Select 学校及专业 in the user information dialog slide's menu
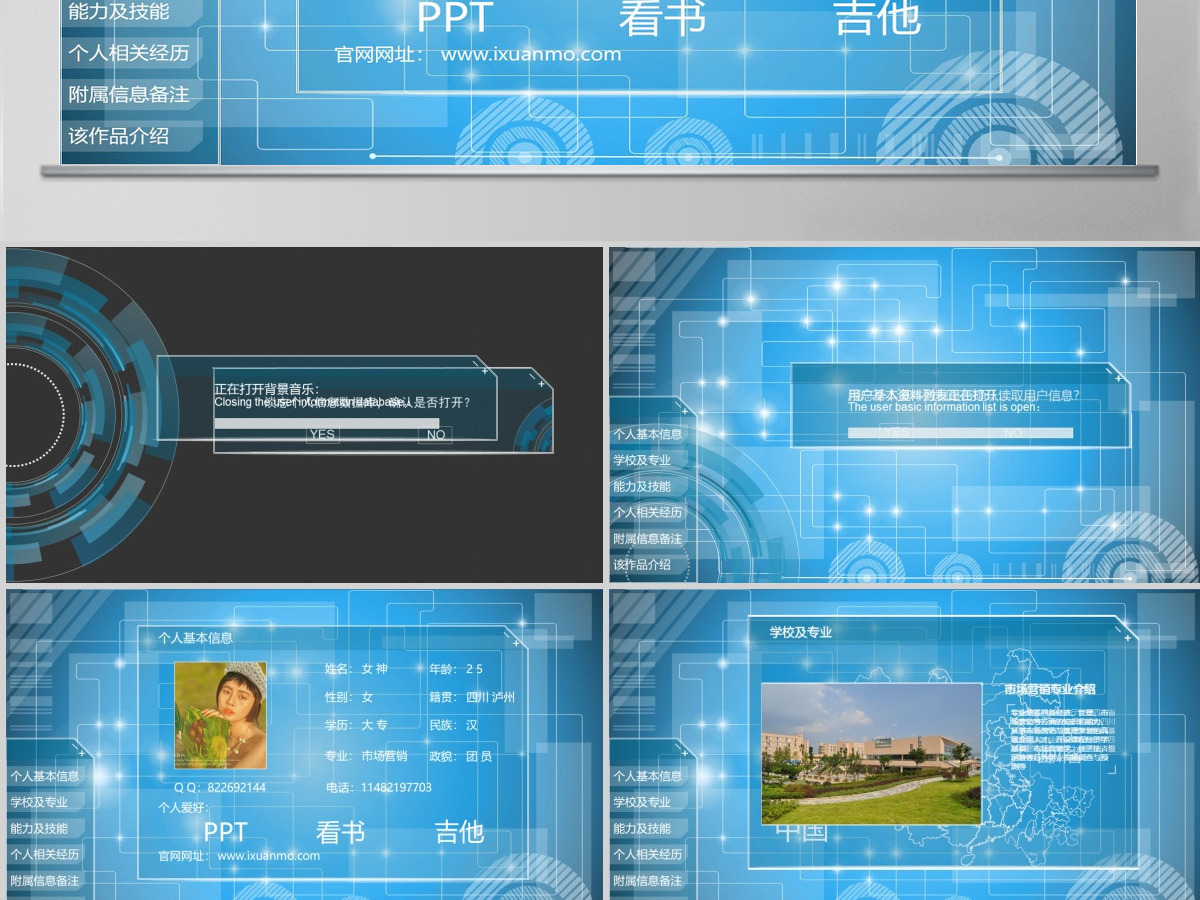This screenshot has width=1200, height=900. coord(642,460)
